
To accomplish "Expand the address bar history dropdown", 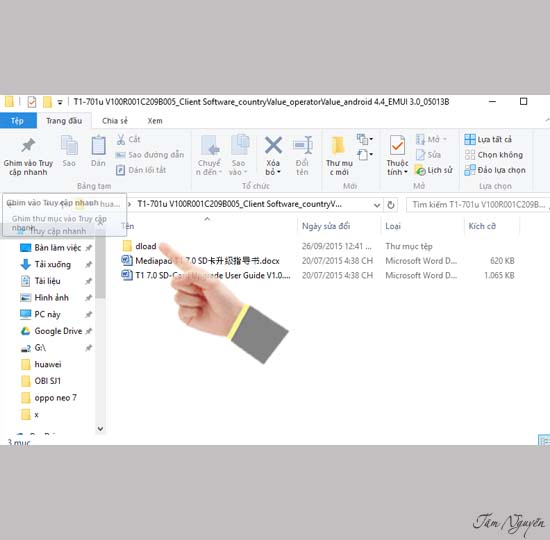I will click(x=377, y=205).
